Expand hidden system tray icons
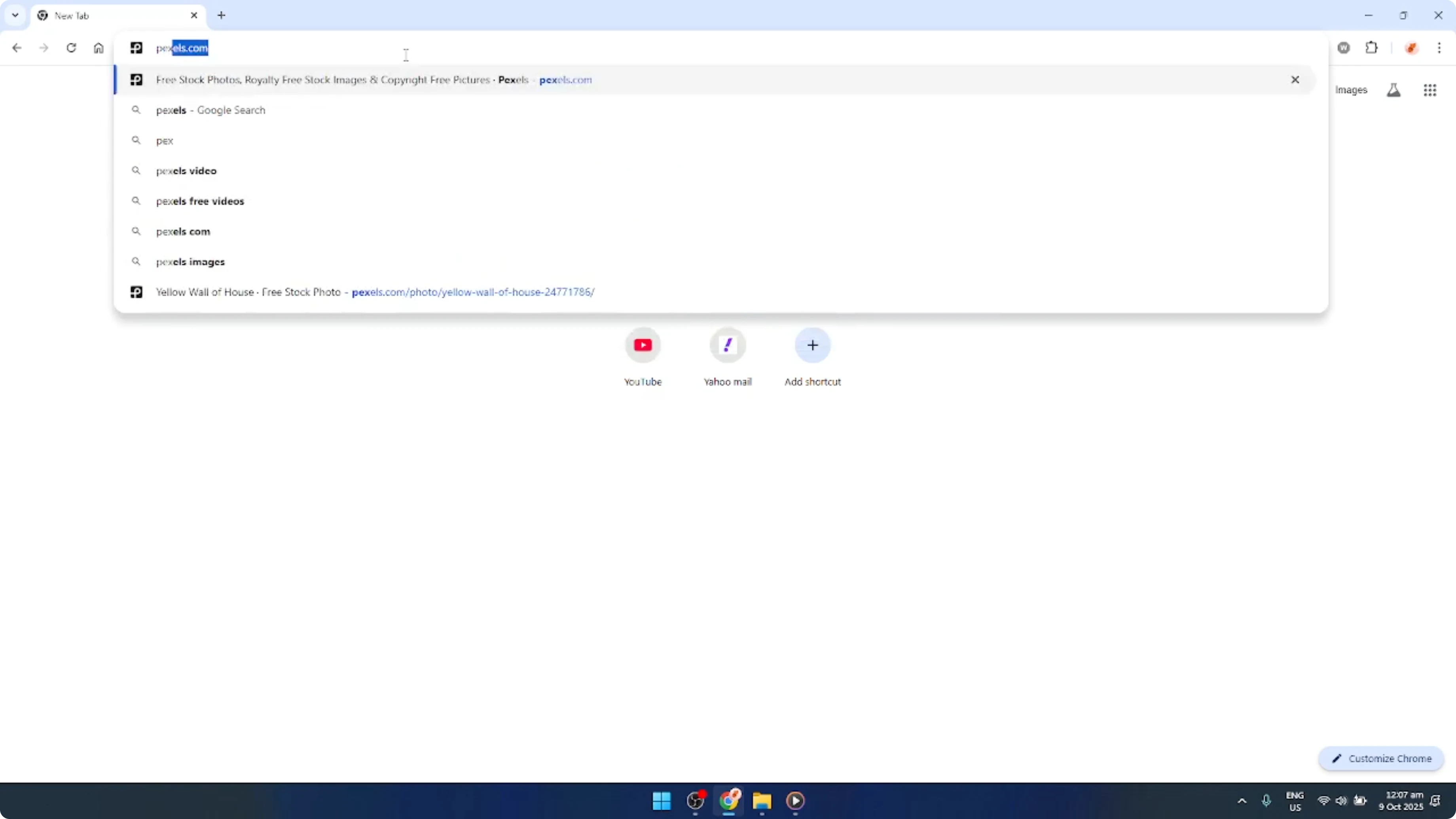1456x819 pixels. point(1241,800)
